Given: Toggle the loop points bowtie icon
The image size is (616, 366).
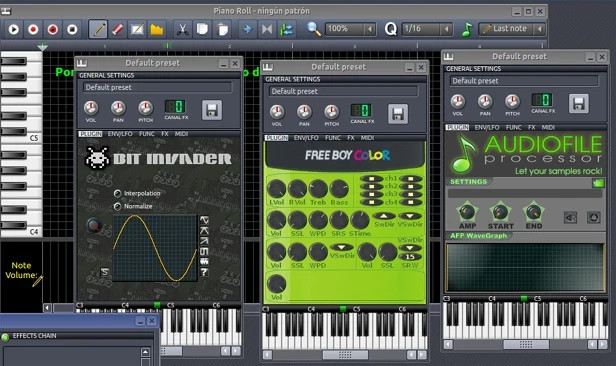Looking at the screenshot, I should [x=267, y=29].
